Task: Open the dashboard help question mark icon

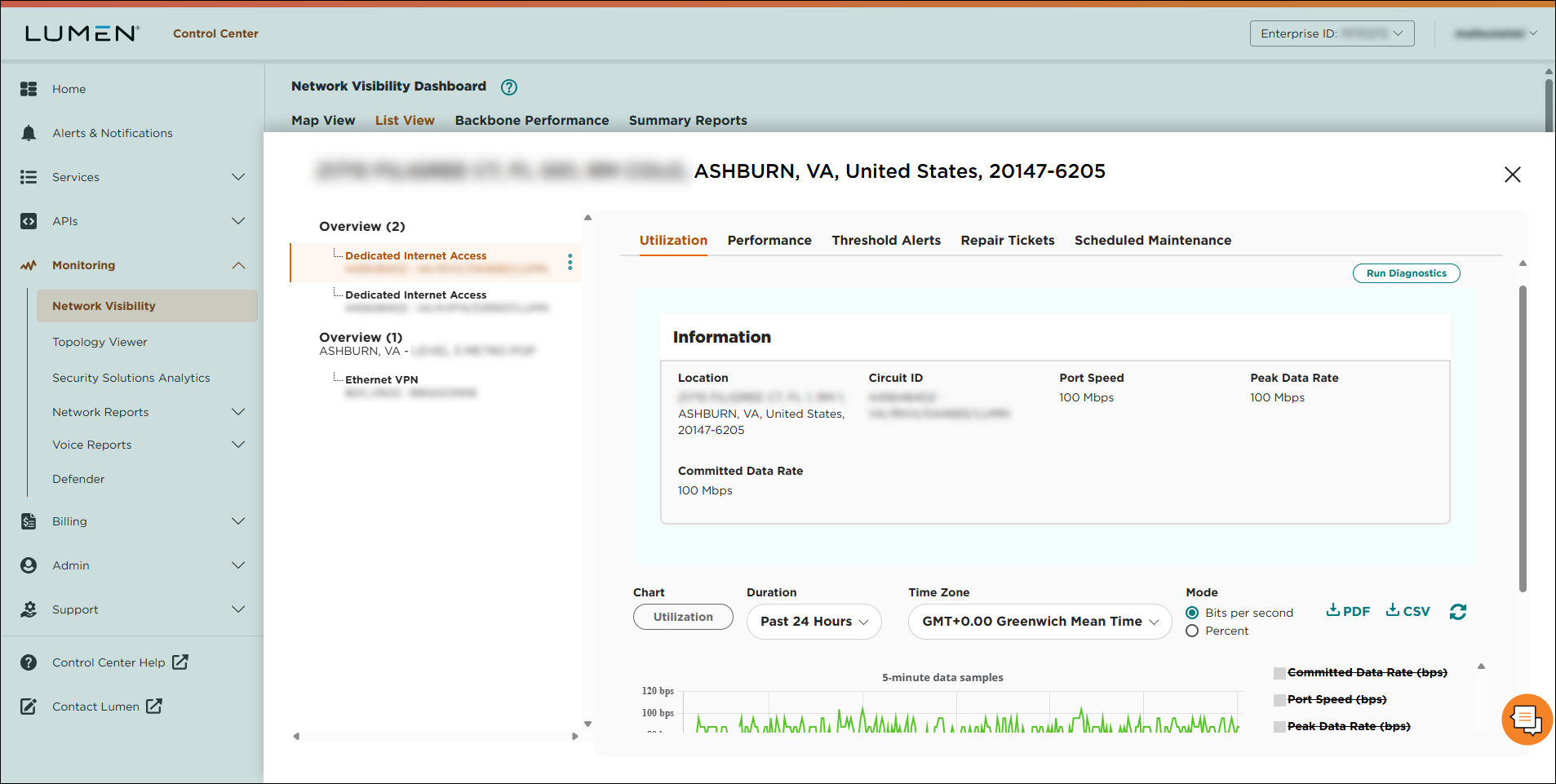Action: tap(508, 86)
